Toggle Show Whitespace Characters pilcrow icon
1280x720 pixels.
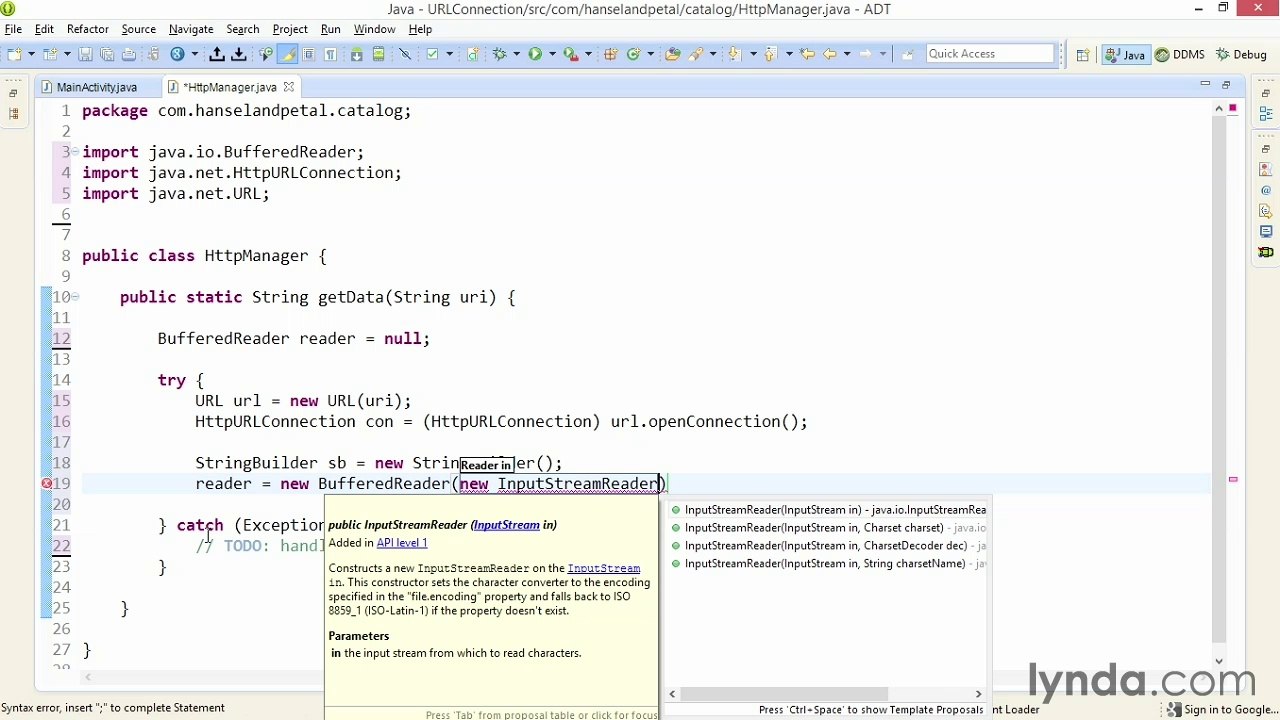click(x=330, y=54)
